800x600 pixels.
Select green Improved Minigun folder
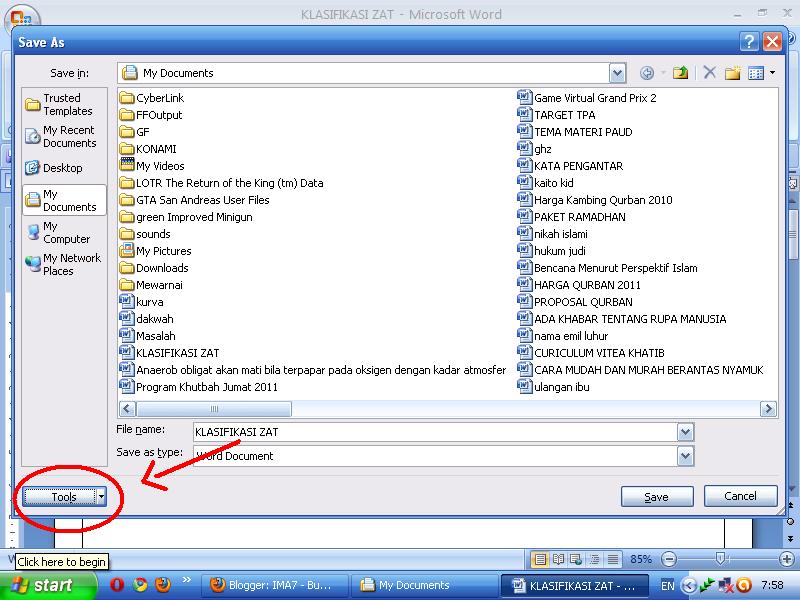coord(186,217)
